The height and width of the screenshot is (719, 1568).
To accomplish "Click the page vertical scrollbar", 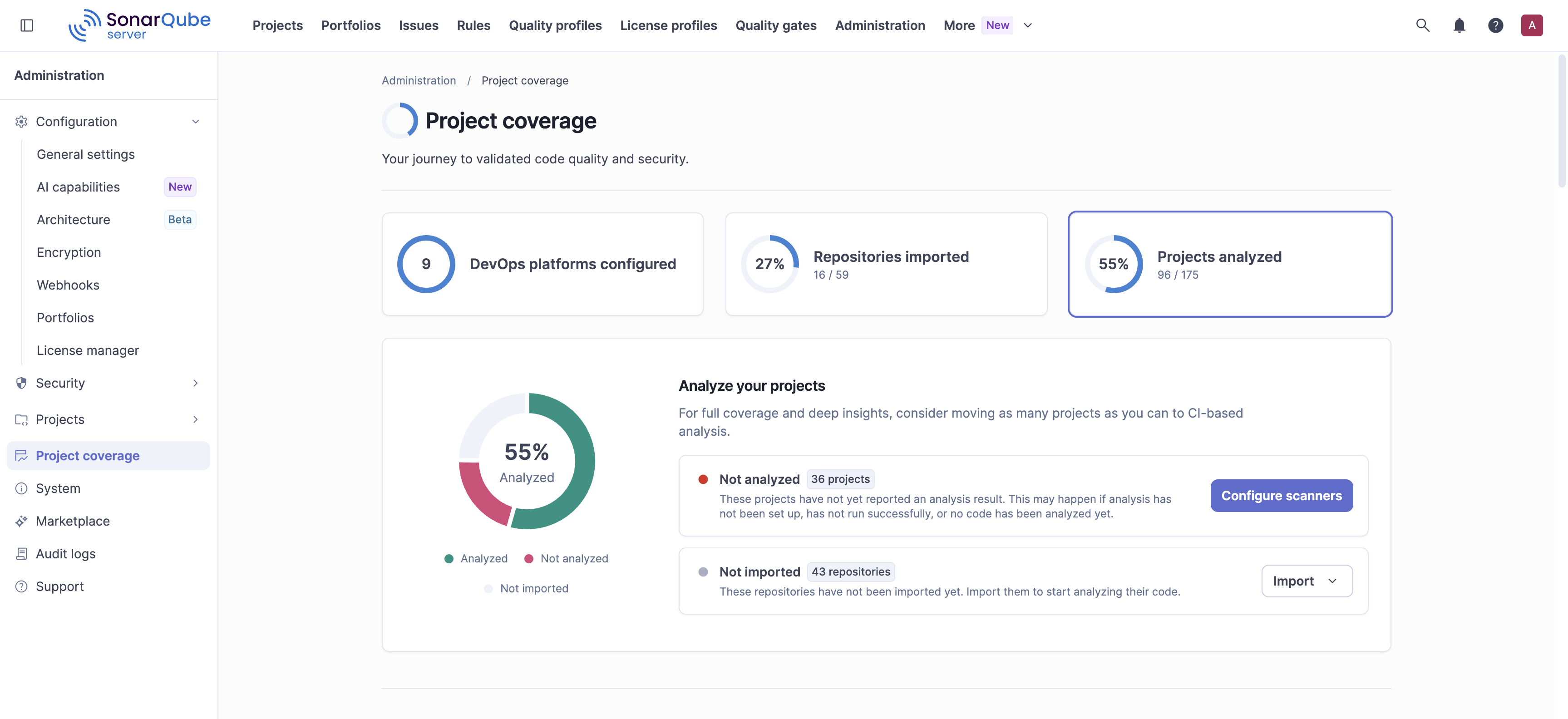I will click(x=1561, y=121).
